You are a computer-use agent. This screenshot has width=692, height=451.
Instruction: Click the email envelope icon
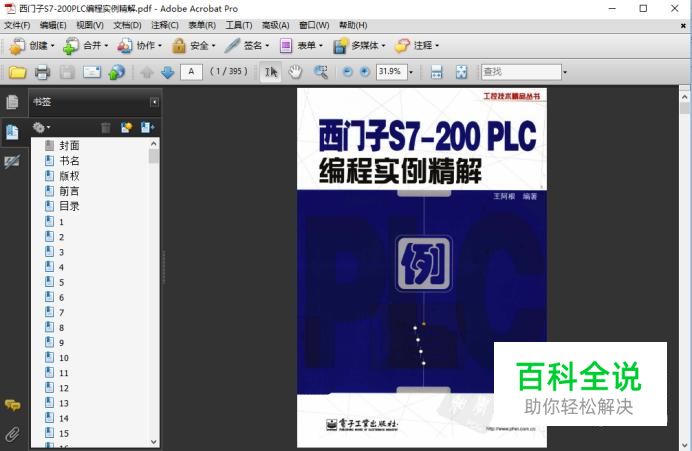(92, 72)
